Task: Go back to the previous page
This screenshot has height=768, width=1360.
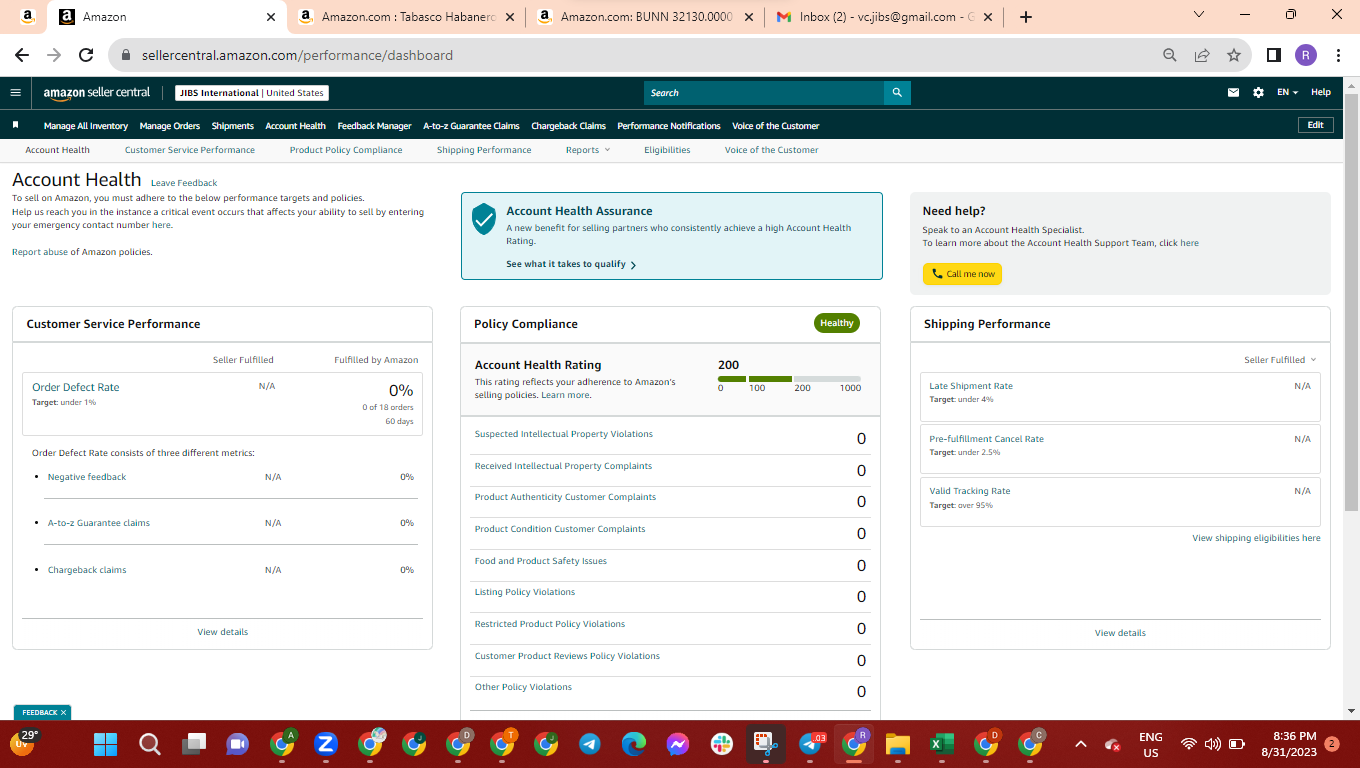Action: click(22, 56)
